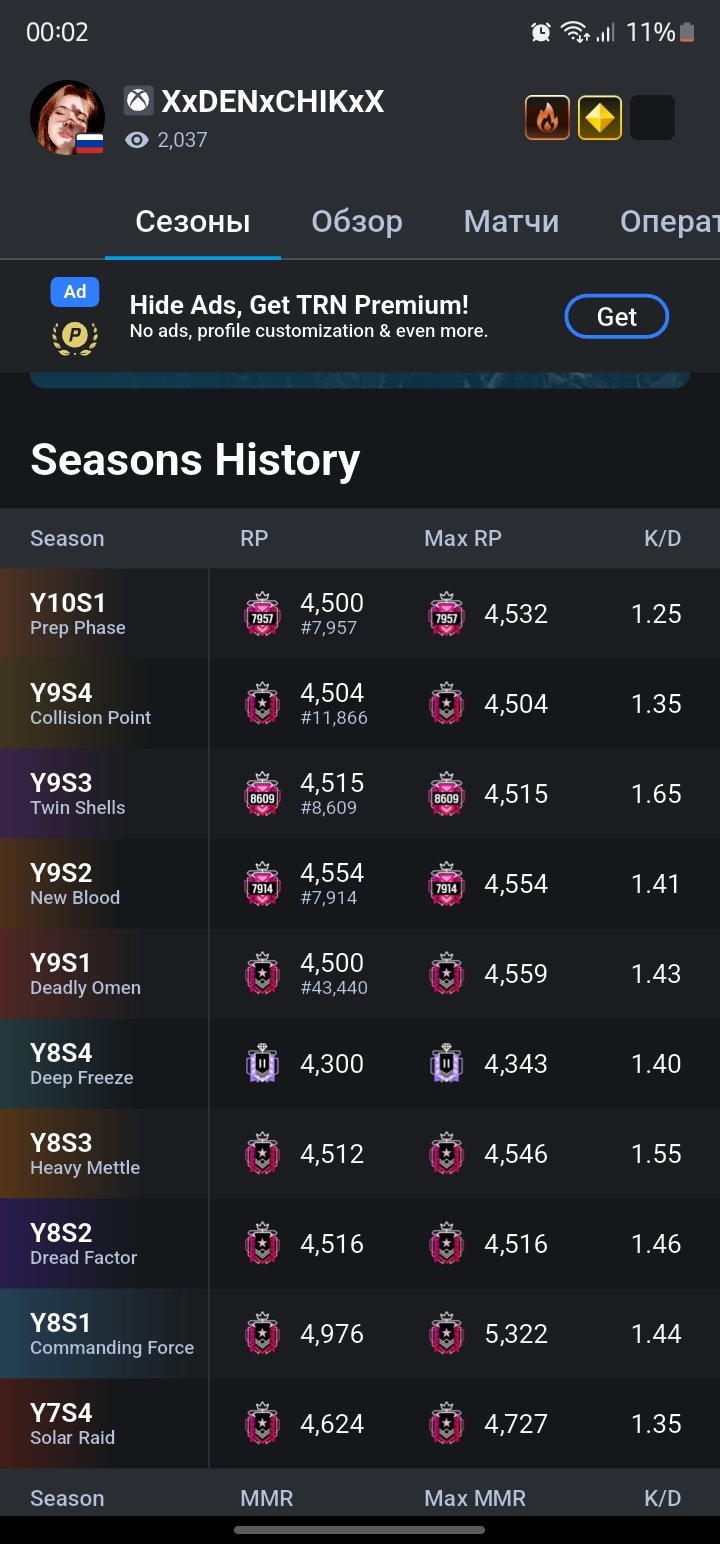The height and width of the screenshot is (1544, 720).
Task: Switch to the Матчи tab
Action: click(511, 222)
